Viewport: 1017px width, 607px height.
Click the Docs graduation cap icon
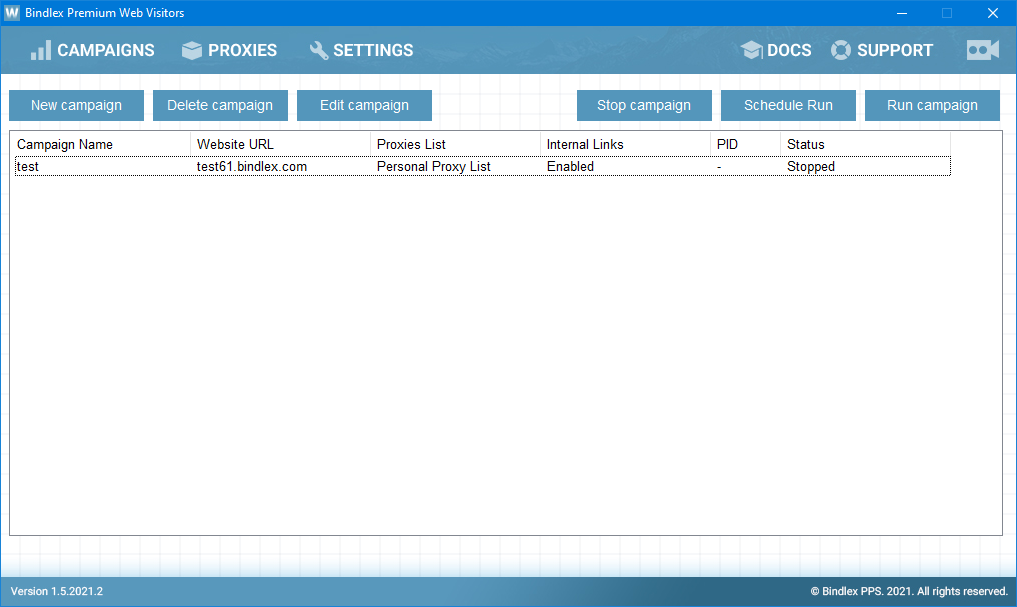pos(752,50)
